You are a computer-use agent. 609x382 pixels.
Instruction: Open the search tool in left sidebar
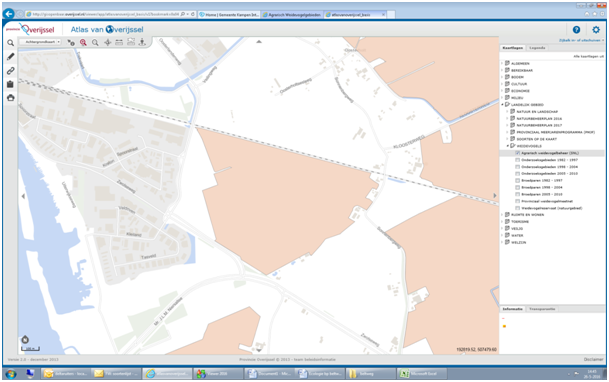tap(10, 43)
